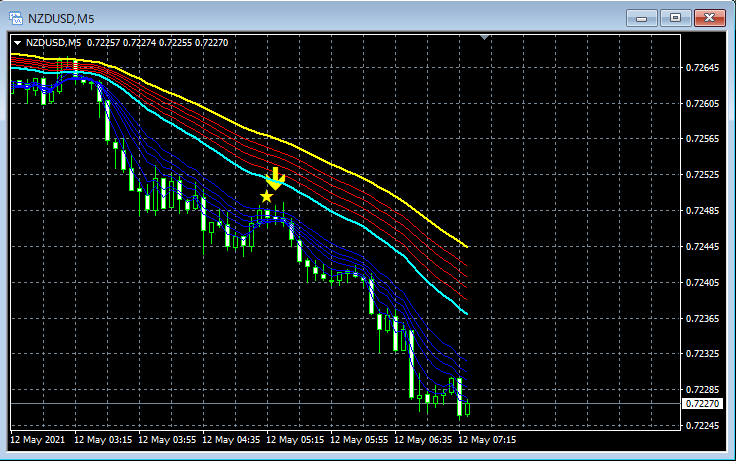Click the 0.72565 price scale label
The width and height of the screenshot is (736, 461).
coord(702,139)
